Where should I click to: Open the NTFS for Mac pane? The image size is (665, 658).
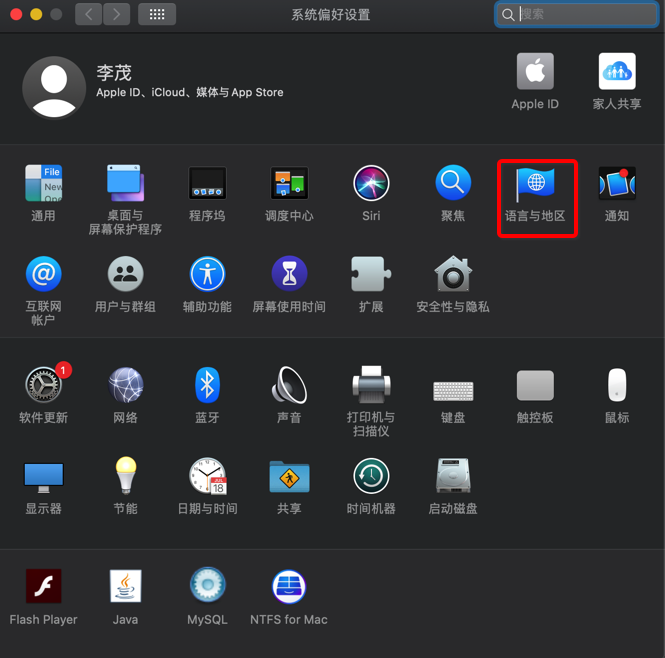pos(289,587)
